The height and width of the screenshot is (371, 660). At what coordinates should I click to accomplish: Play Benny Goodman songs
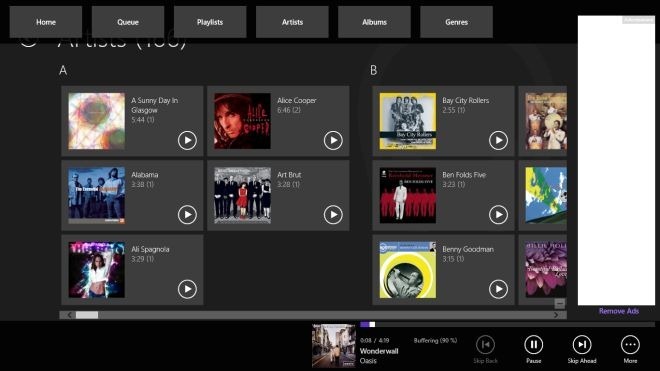point(498,289)
